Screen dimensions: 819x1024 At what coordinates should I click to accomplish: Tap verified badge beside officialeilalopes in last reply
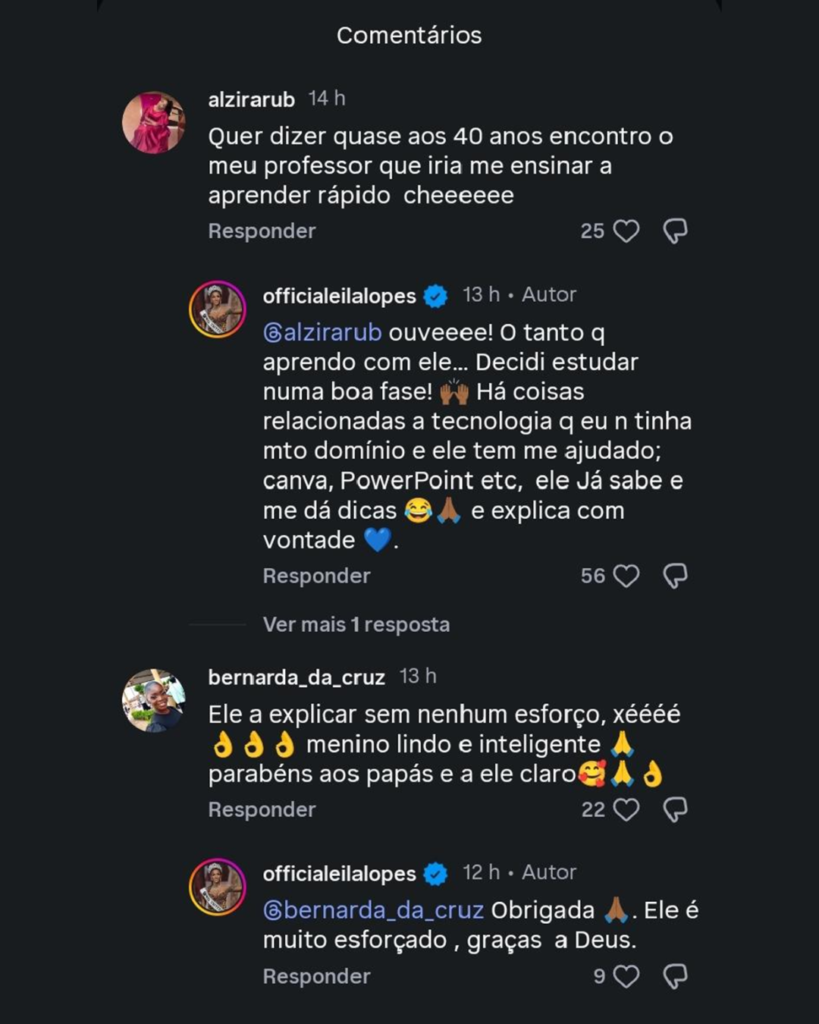coord(435,874)
